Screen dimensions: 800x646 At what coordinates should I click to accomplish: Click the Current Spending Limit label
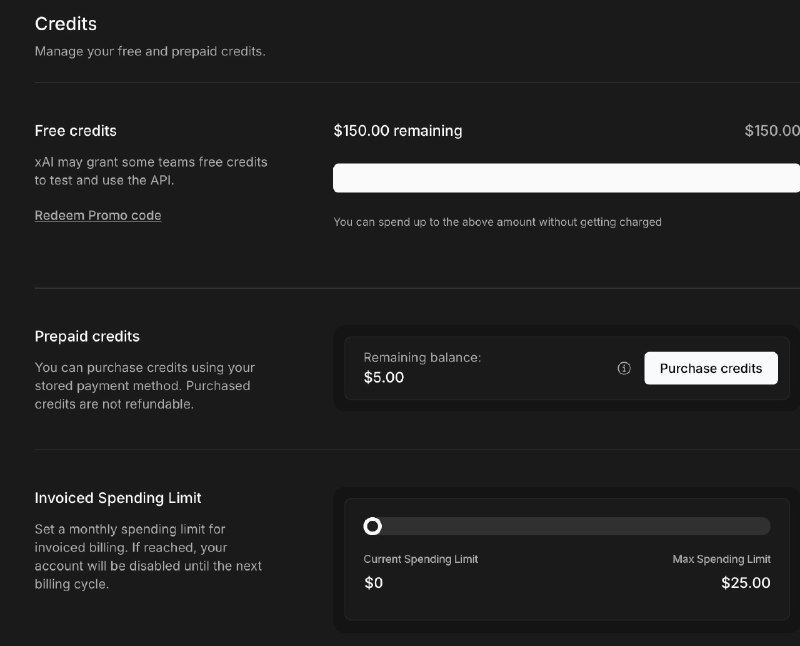(420, 559)
